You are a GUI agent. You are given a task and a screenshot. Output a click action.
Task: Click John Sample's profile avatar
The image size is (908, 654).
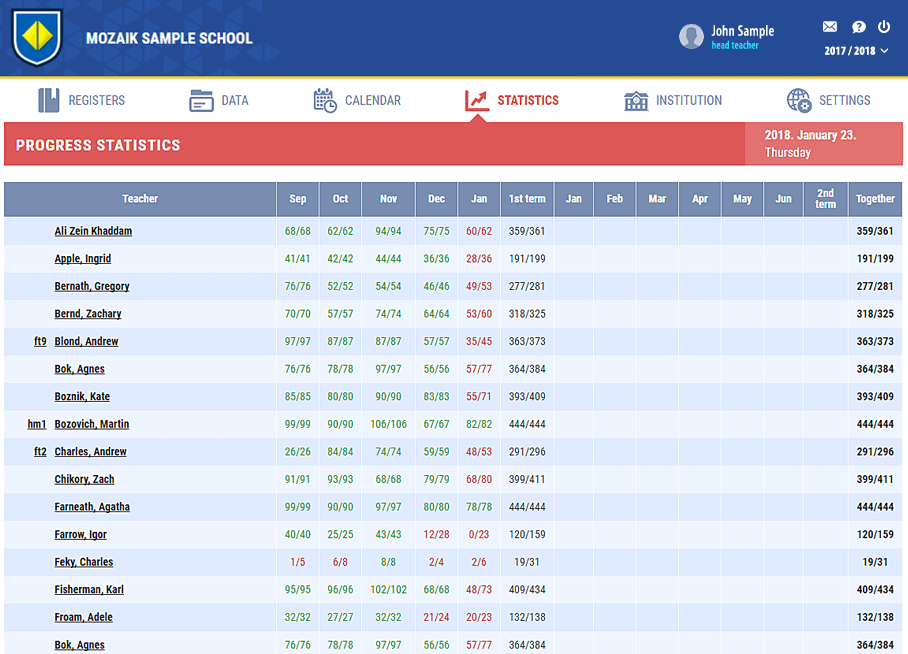click(691, 37)
